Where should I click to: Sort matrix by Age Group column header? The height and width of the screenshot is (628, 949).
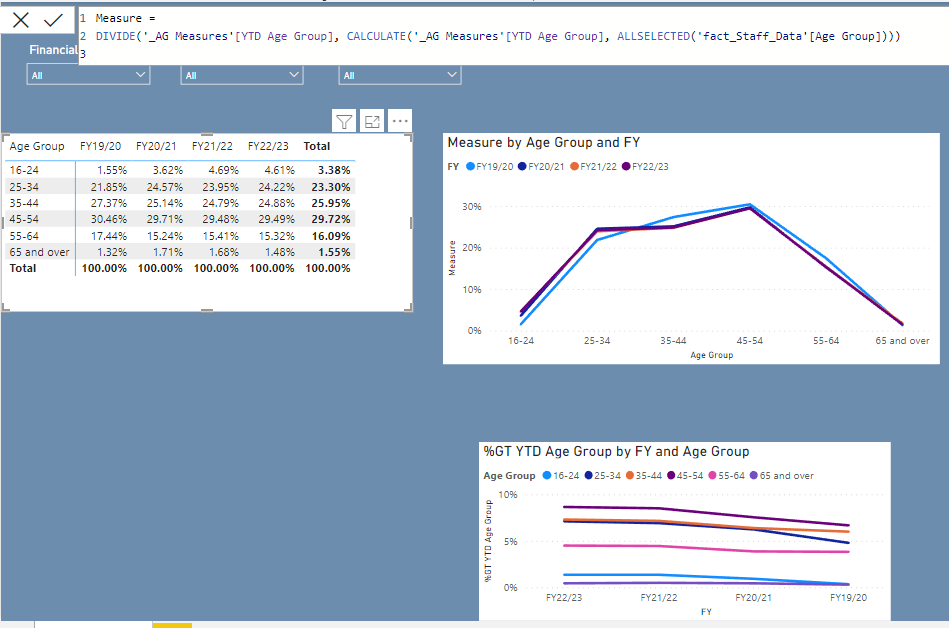click(37, 146)
